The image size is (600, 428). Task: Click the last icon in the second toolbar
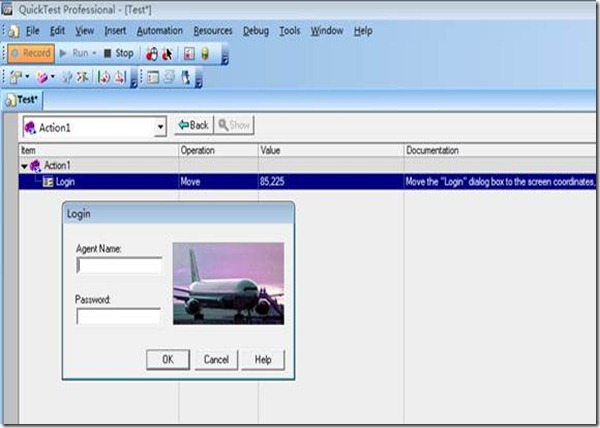pyautogui.click(x=186, y=77)
